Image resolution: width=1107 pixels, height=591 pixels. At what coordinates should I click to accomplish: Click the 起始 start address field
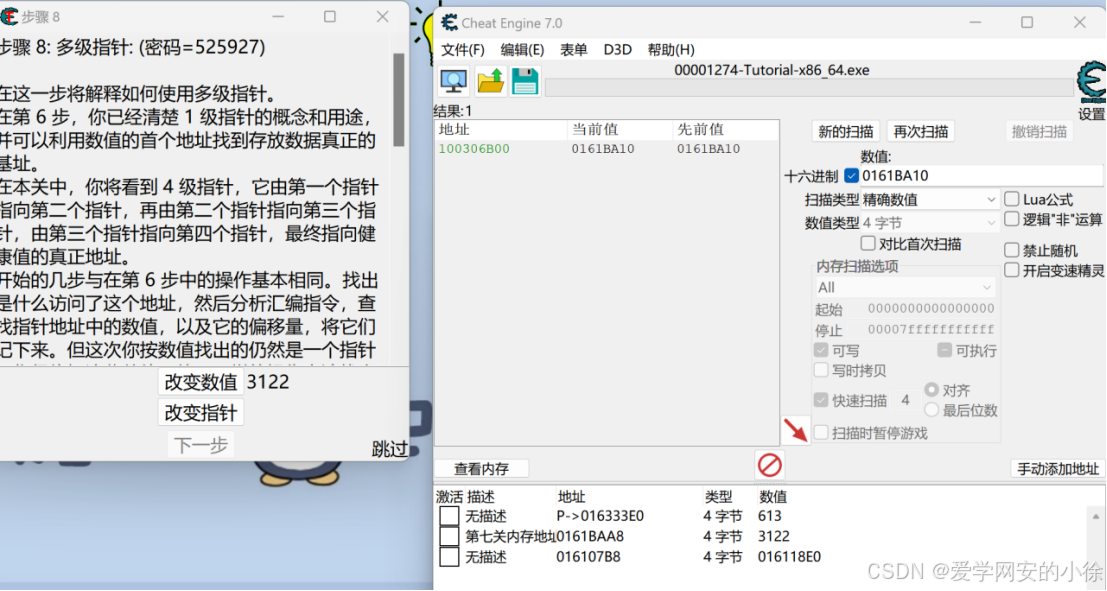click(x=931, y=309)
